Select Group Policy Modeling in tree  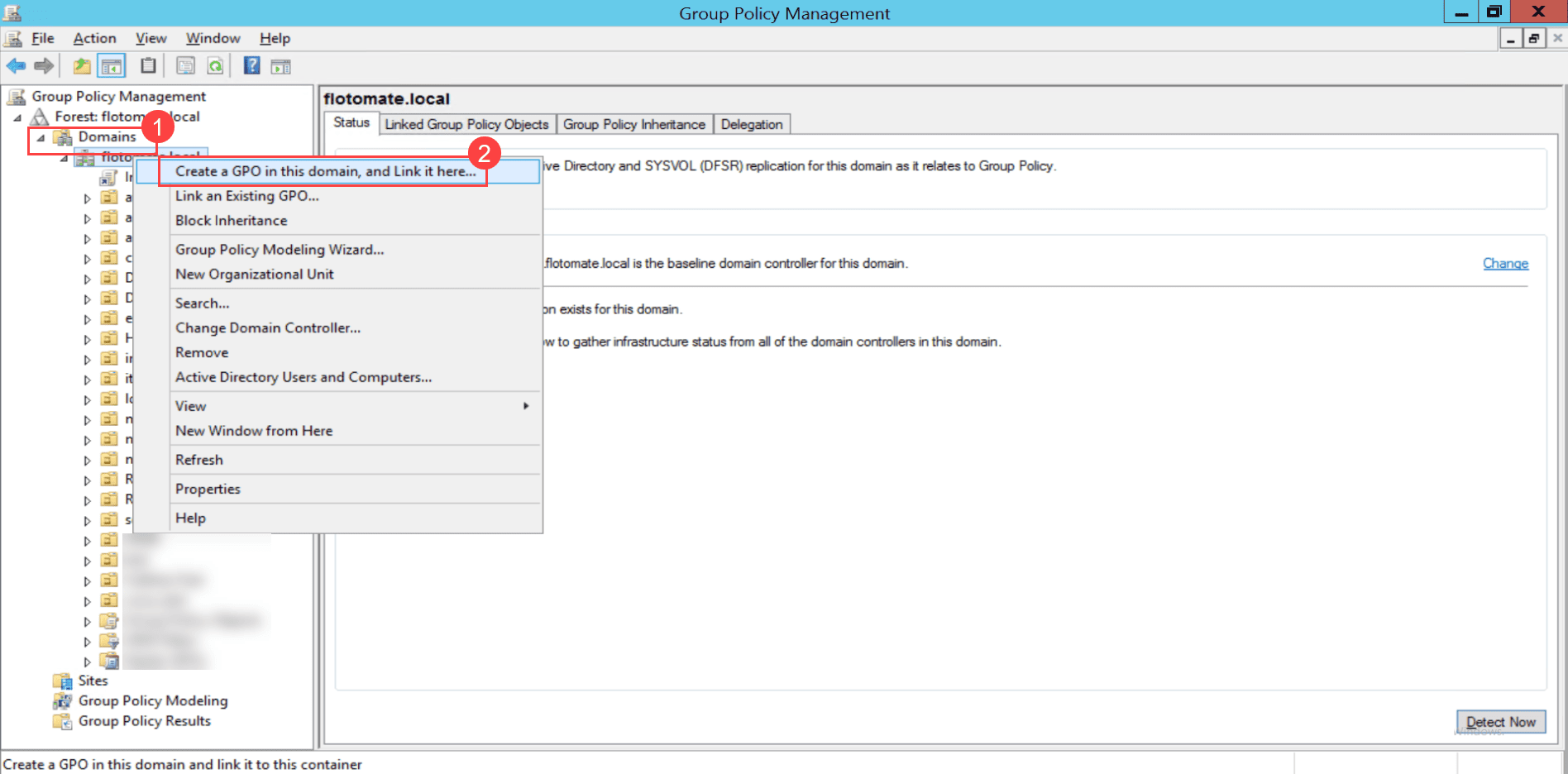tap(152, 700)
